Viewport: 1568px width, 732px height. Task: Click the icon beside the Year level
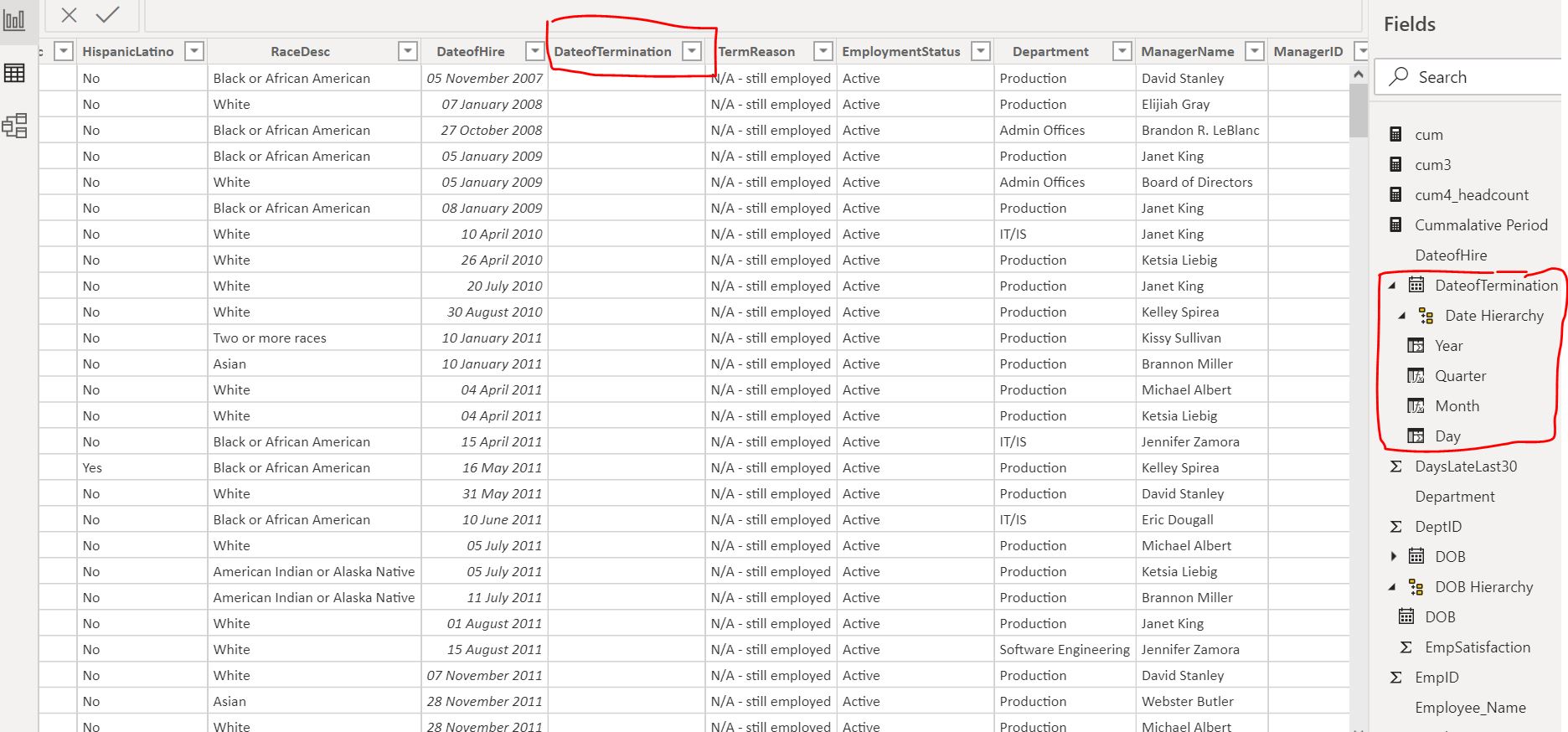(x=1416, y=345)
